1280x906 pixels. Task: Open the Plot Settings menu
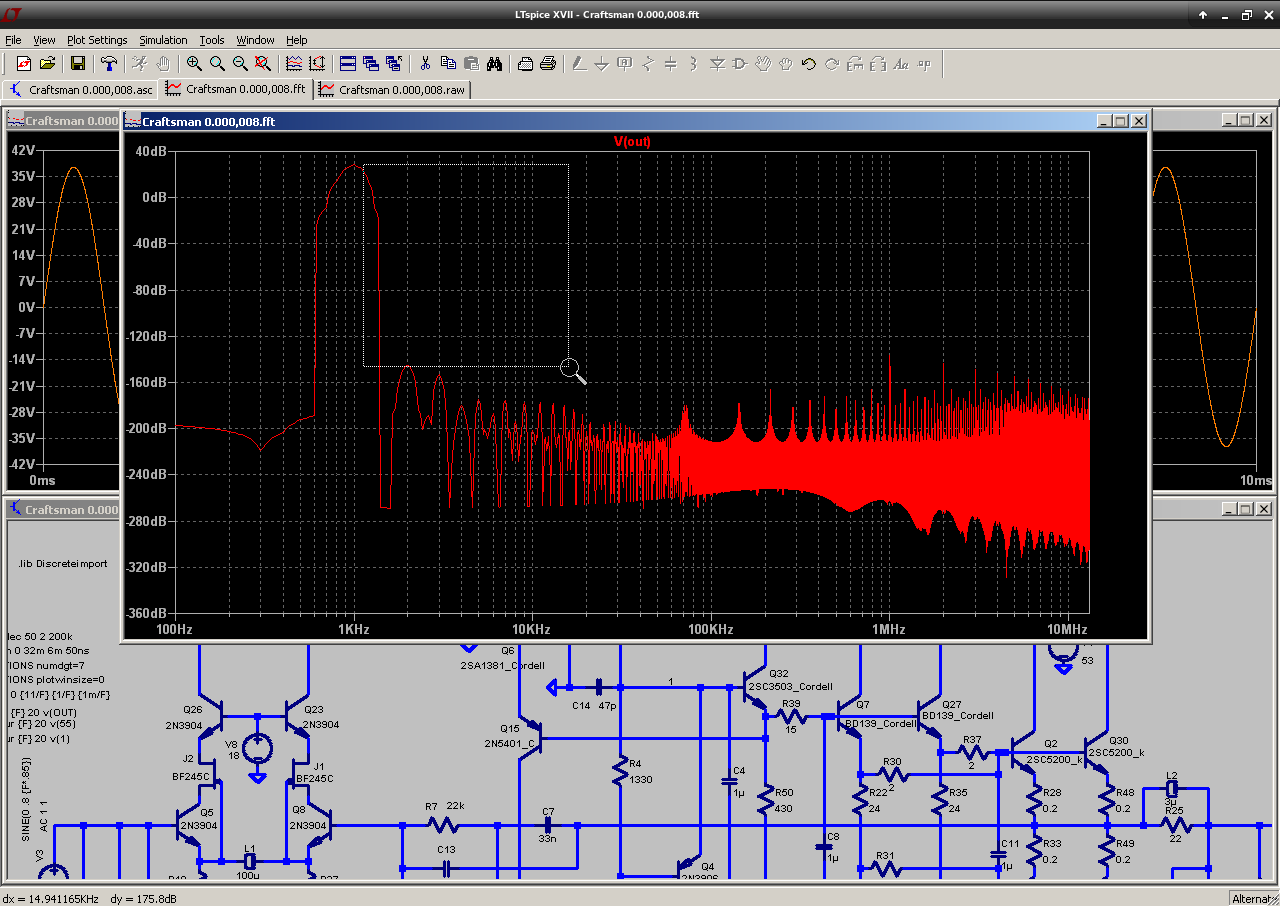tap(97, 40)
